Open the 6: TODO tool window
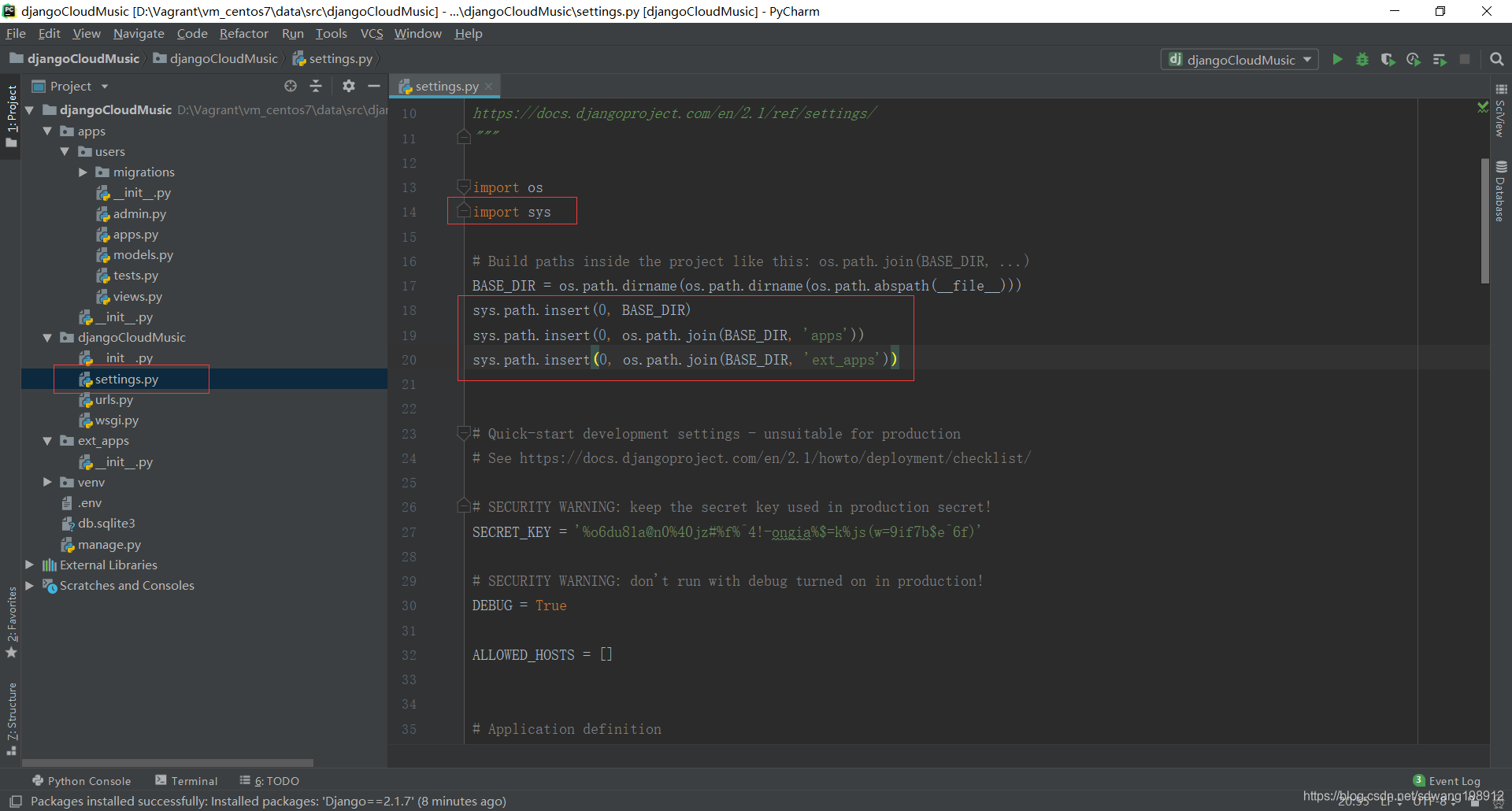1512x811 pixels. tap(269, 781)
